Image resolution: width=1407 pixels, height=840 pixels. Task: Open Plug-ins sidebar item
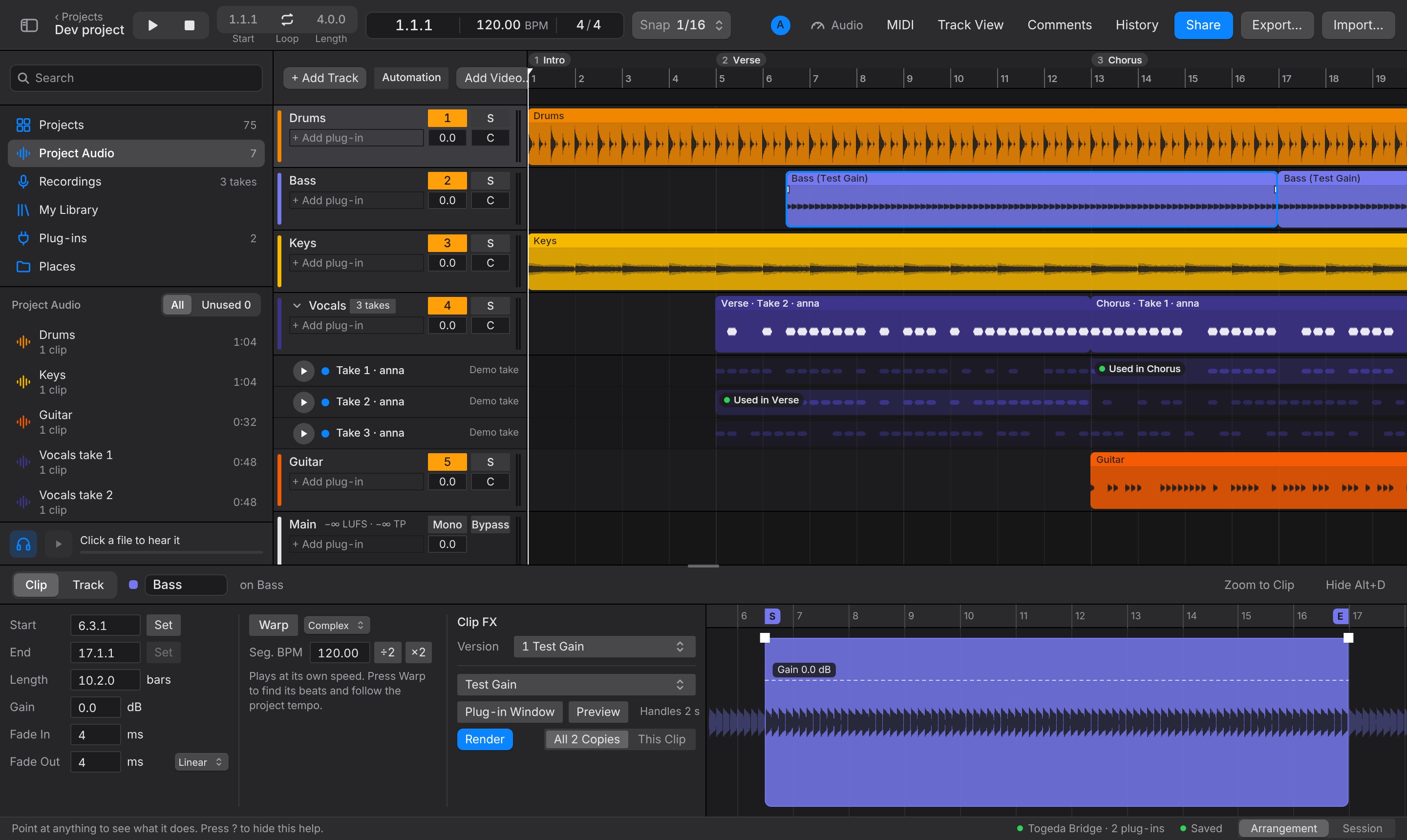[x=136, y=238]
